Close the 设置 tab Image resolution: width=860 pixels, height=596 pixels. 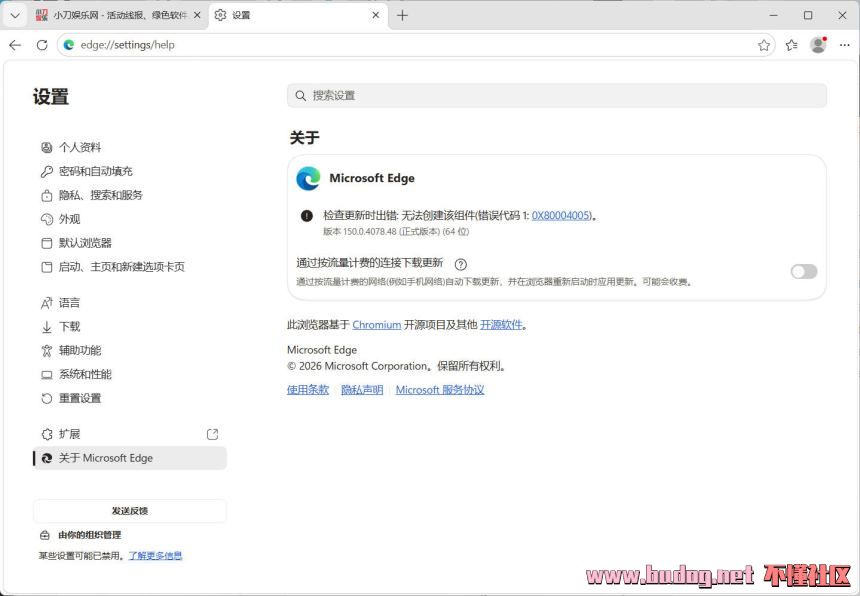tap(376, 15)
